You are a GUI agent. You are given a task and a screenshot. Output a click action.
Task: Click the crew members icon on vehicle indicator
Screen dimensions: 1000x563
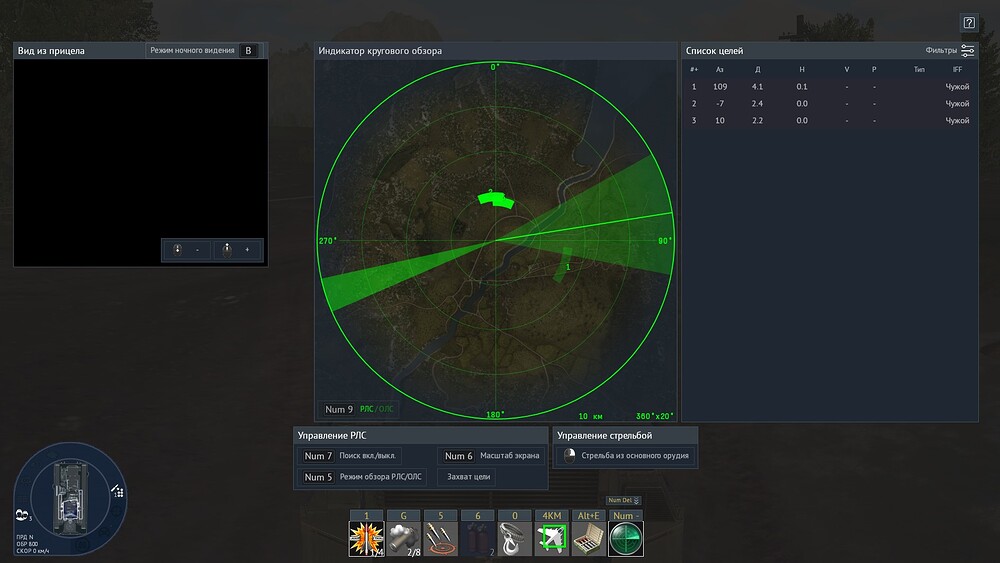[x=23, y=515]
